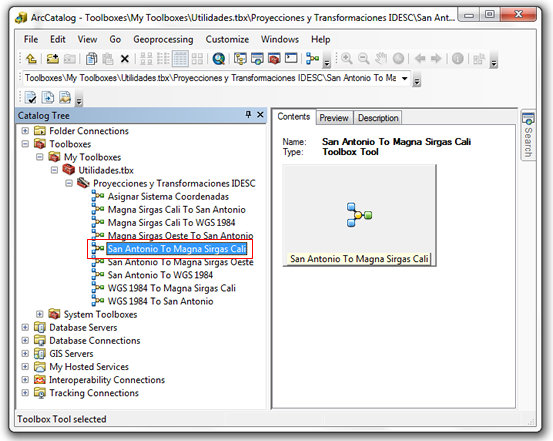The image size is (553, 441).
Task: Switch to the Preview tab
Action: [334, 118]
